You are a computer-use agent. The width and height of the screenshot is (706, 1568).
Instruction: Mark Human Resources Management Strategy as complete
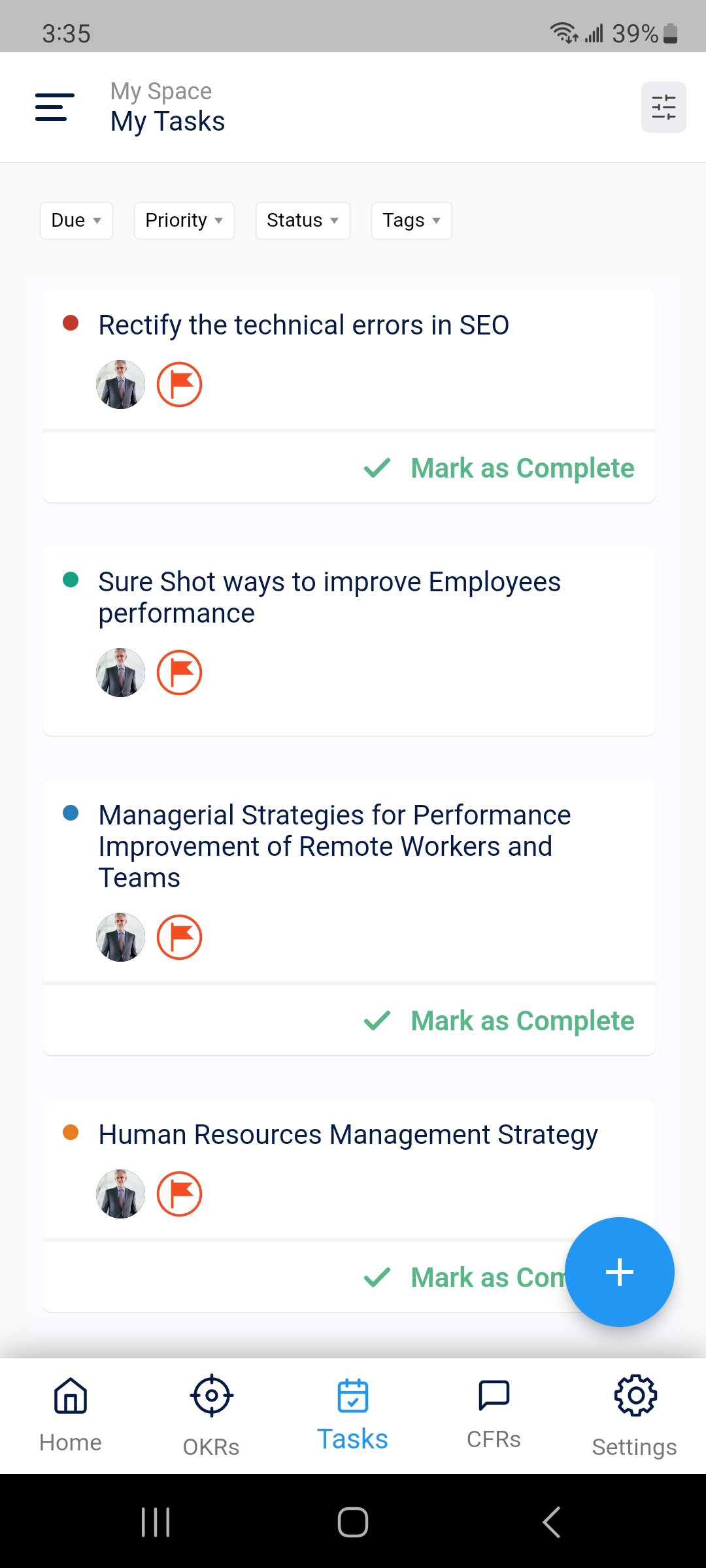pos(464,1277)
